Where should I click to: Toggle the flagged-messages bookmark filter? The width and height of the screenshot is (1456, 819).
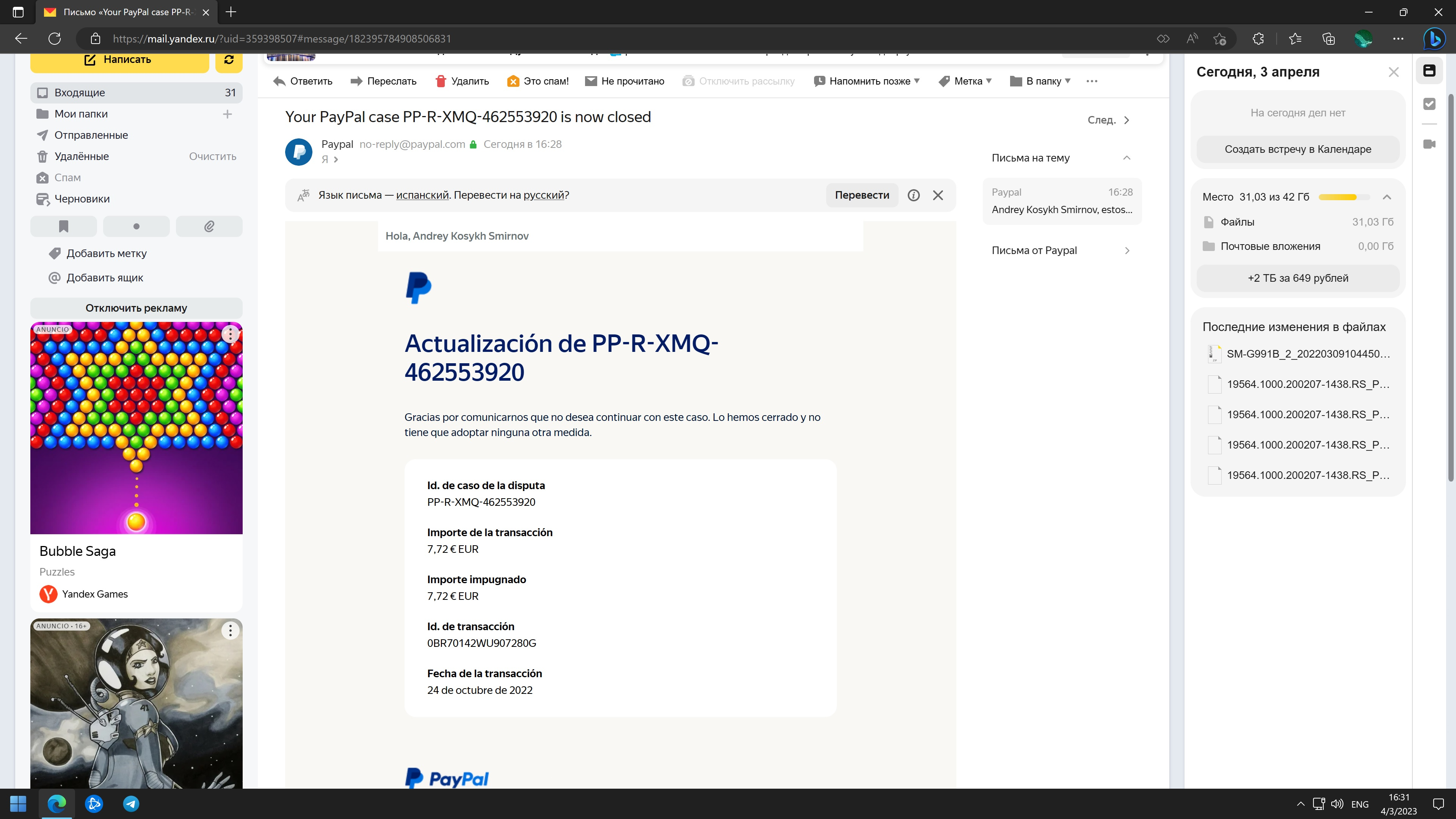[x=63, y=227]
